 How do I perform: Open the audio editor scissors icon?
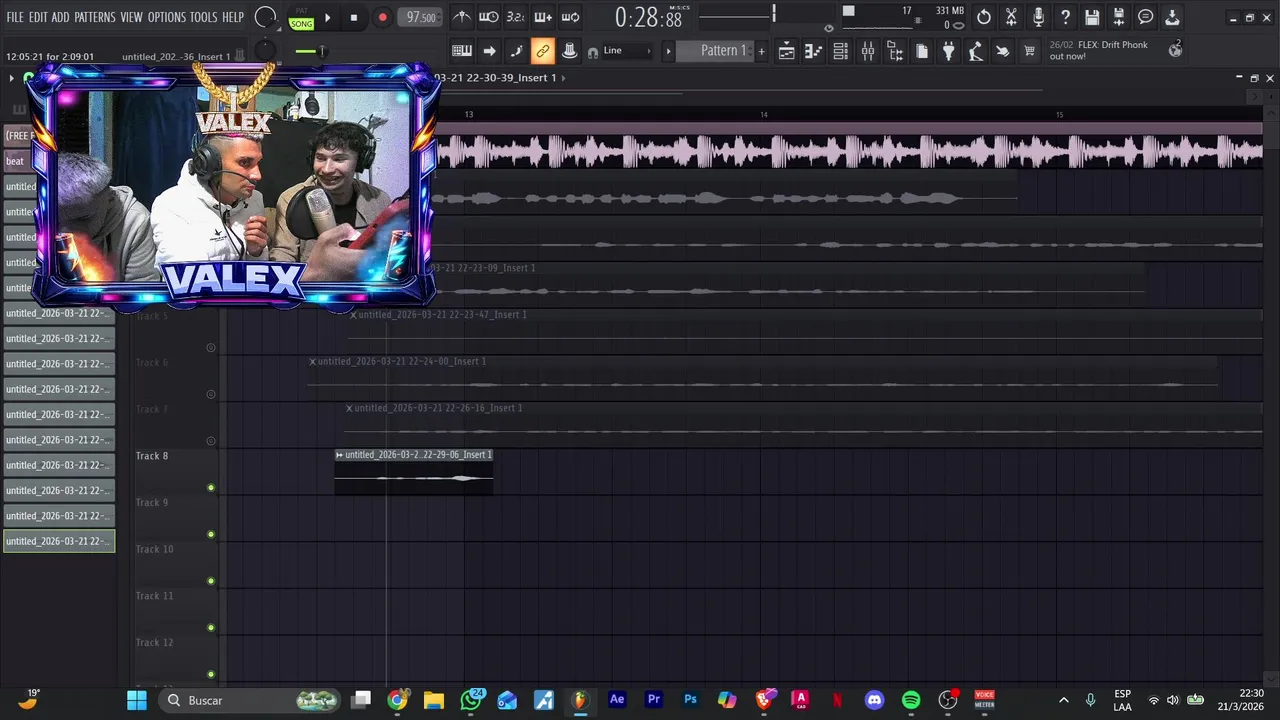click(1011, 17)
